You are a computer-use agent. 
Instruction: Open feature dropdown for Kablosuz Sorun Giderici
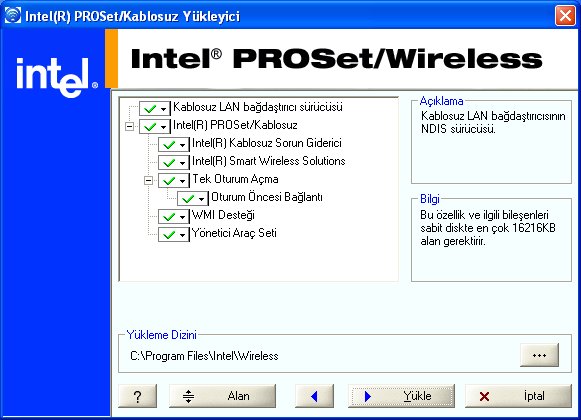pos(174,144)
